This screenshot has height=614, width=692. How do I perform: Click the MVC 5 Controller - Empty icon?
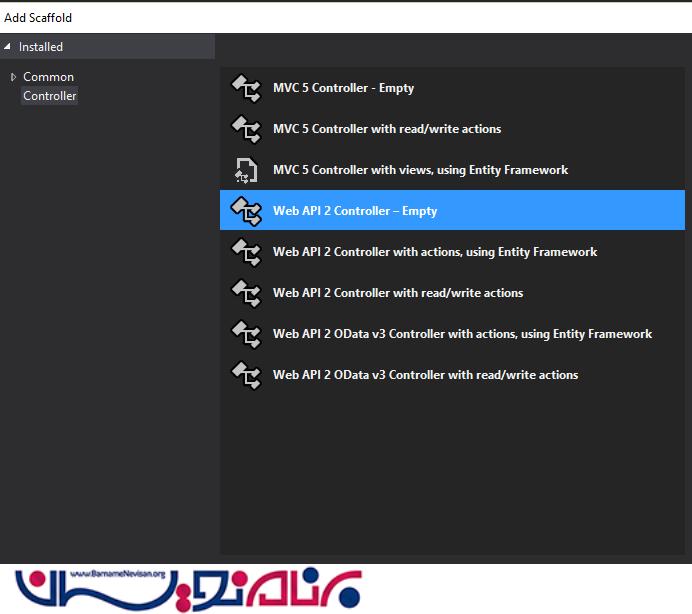click(x=245, y=88)
